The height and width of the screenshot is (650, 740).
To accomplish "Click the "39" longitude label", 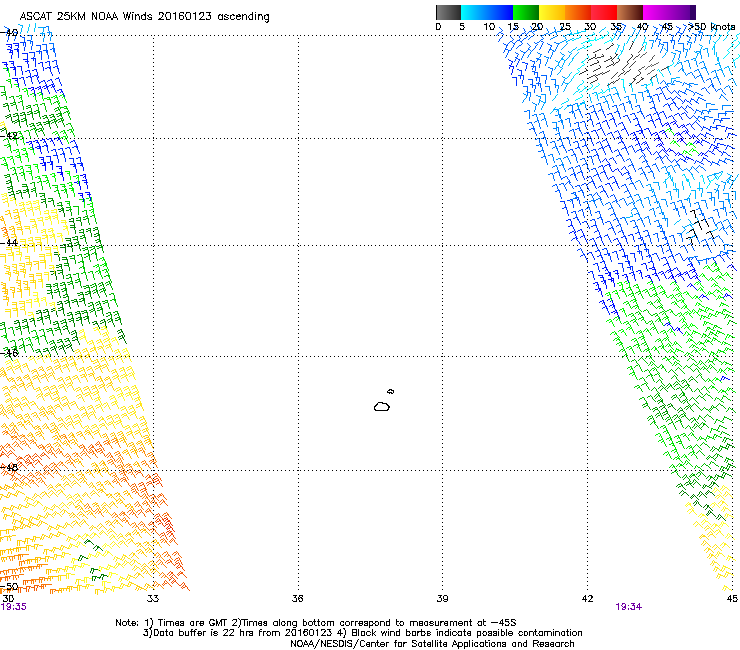I will coord(442,599).
